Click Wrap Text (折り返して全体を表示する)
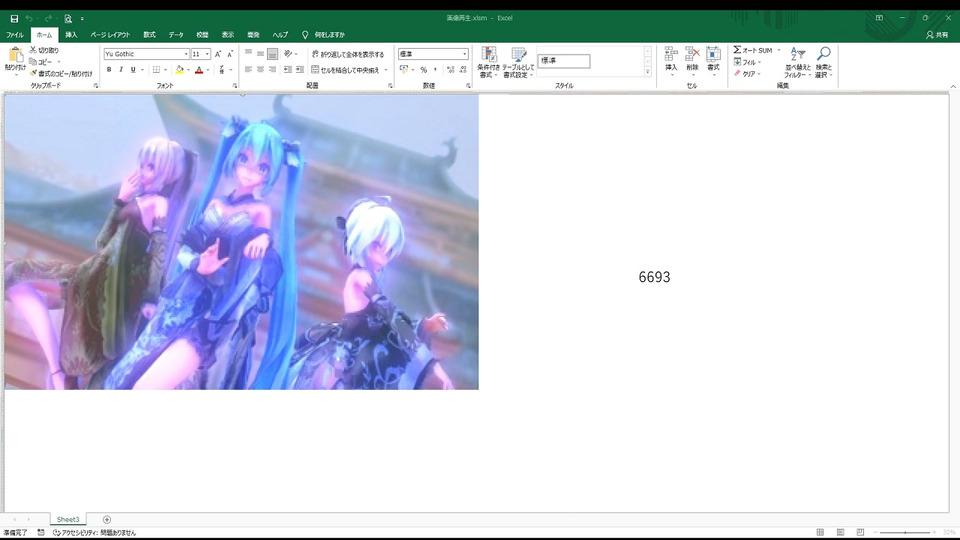This screenshot has height=540, width=960. click(348, 54)
